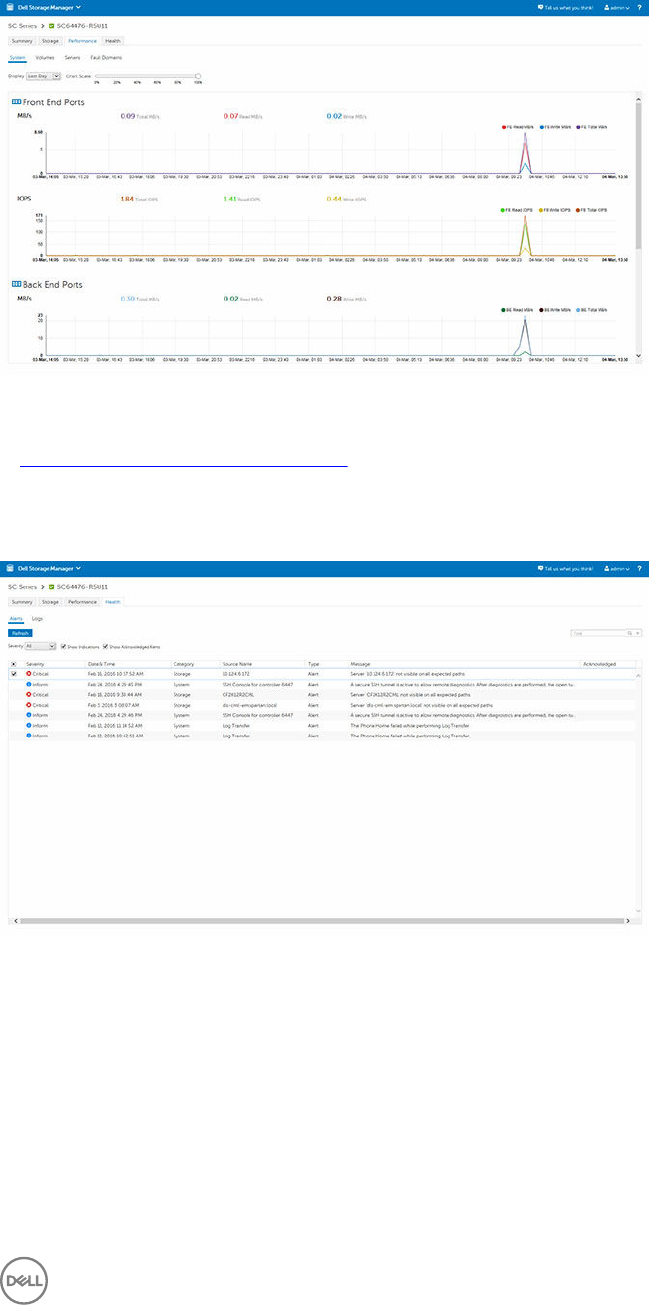
Task: Toggle FE Write MB/s legend swatch
Action: pos(543,127)
